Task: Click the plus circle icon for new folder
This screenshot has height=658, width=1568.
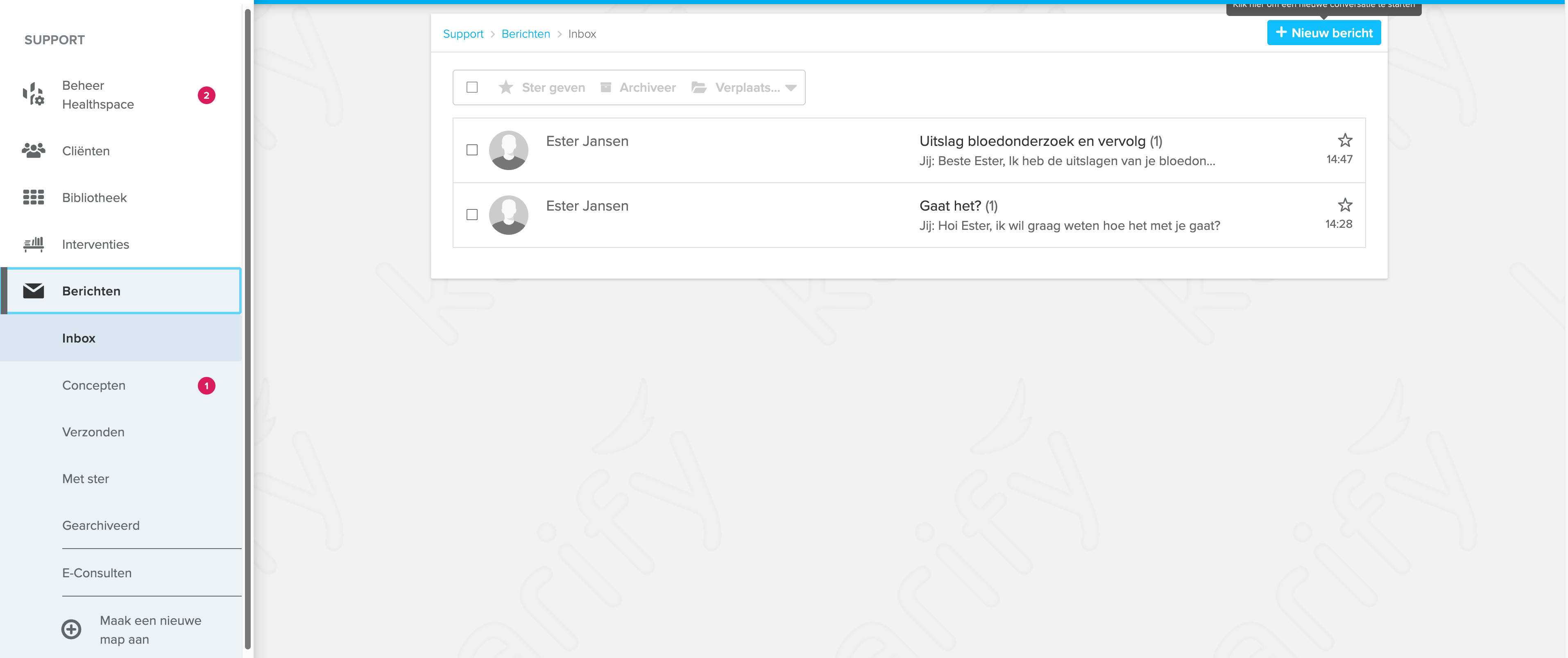Action: click(71, 629)
